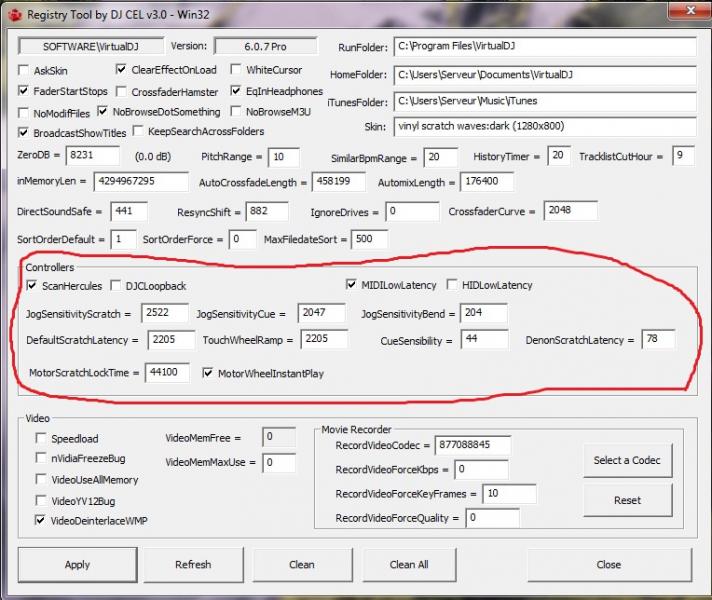The width and height of the screenshot is (712, 600).
Task: Toggle BroadcastShowTitles checkbox
Action: click(23, 132)
